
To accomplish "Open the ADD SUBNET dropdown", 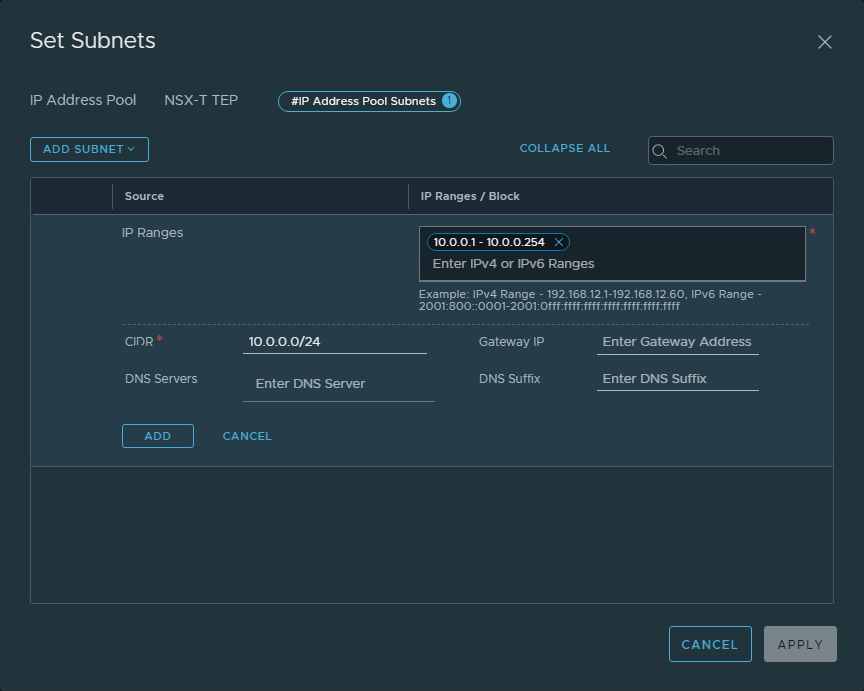I will click(x=89, y=149).
